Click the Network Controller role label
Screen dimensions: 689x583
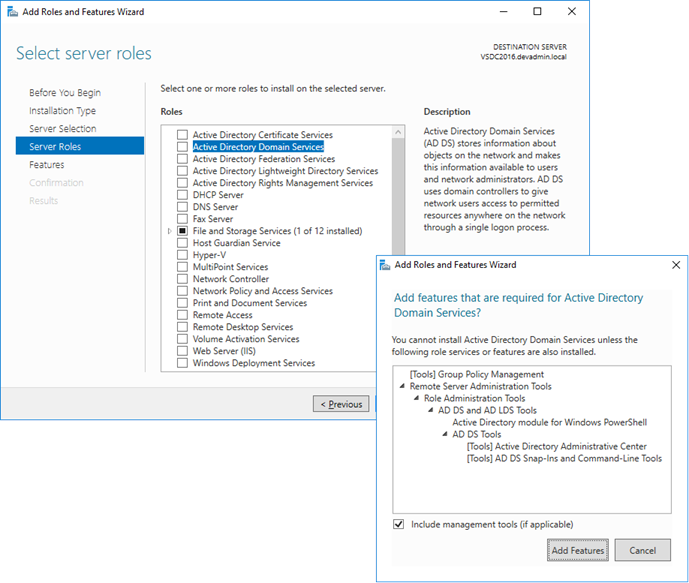tap(231, 279)
